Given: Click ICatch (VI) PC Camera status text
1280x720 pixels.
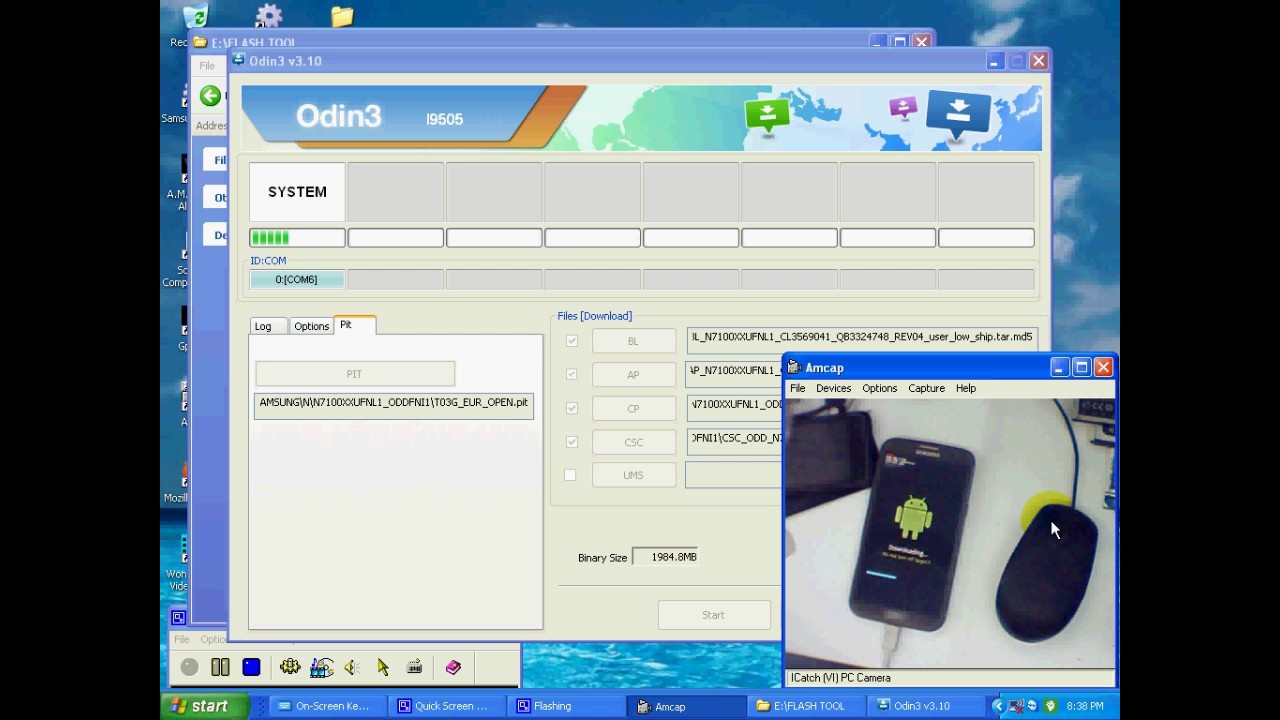Looking at the screenshot, I should point(840,678).
